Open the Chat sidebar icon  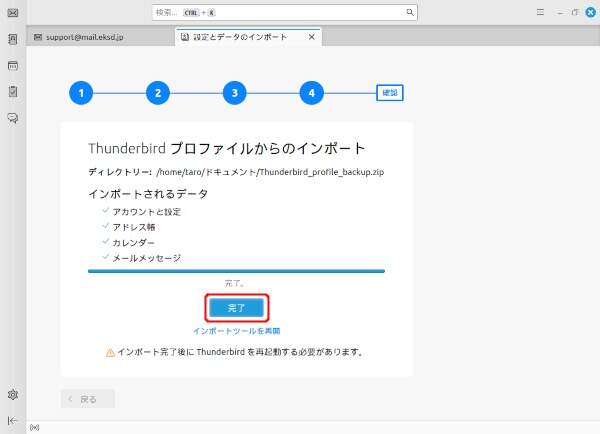[x=13, y=118]
